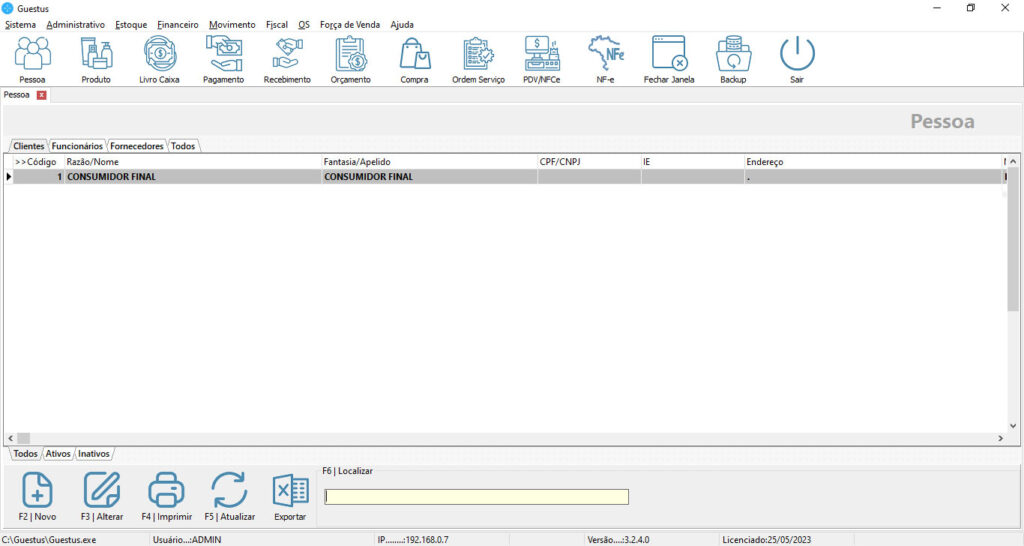Show only Inativos records tab
This screenshot has height=546, width=1024.
click(x=94, y=454)
